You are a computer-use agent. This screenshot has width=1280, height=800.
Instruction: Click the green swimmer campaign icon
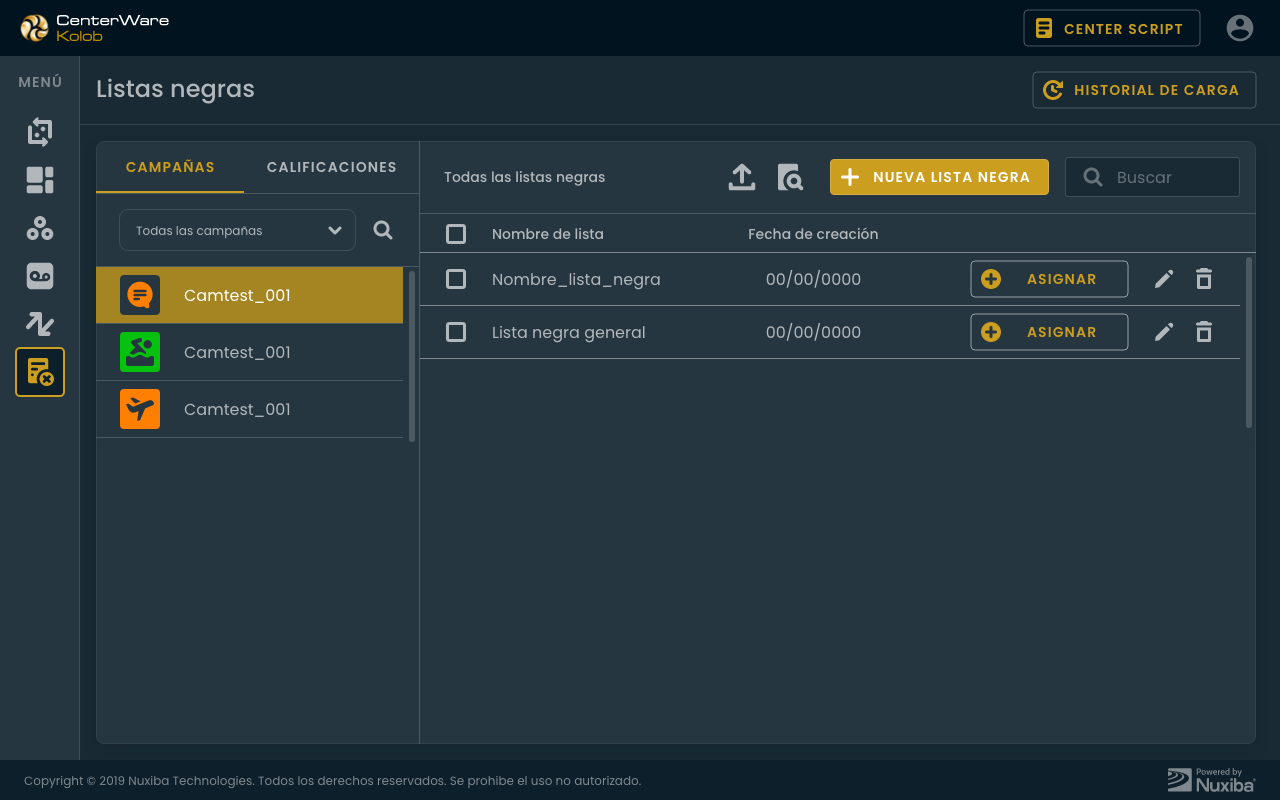pyautogui.click(x=140, y=352)
